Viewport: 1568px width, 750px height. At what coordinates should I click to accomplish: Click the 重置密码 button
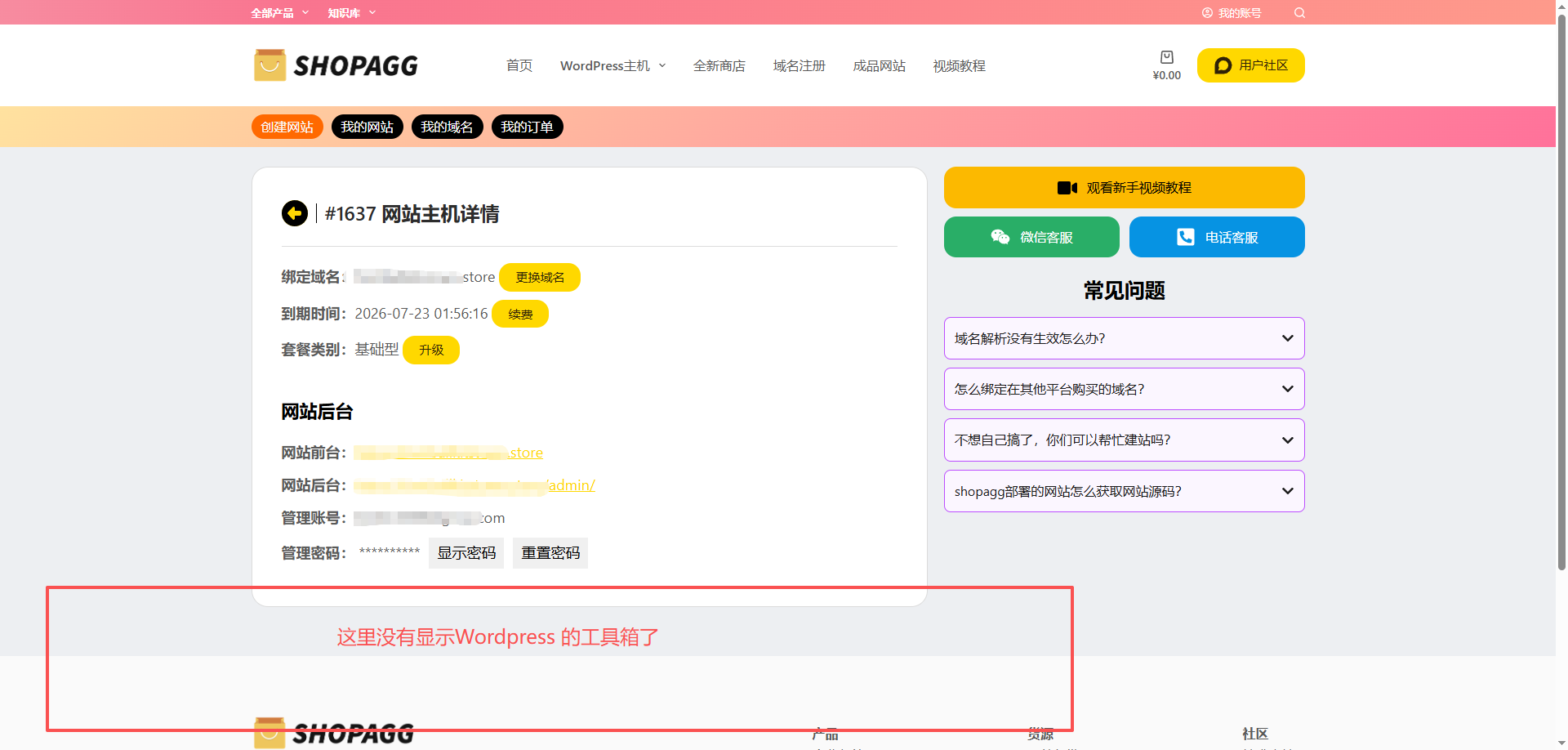(550, 553)
